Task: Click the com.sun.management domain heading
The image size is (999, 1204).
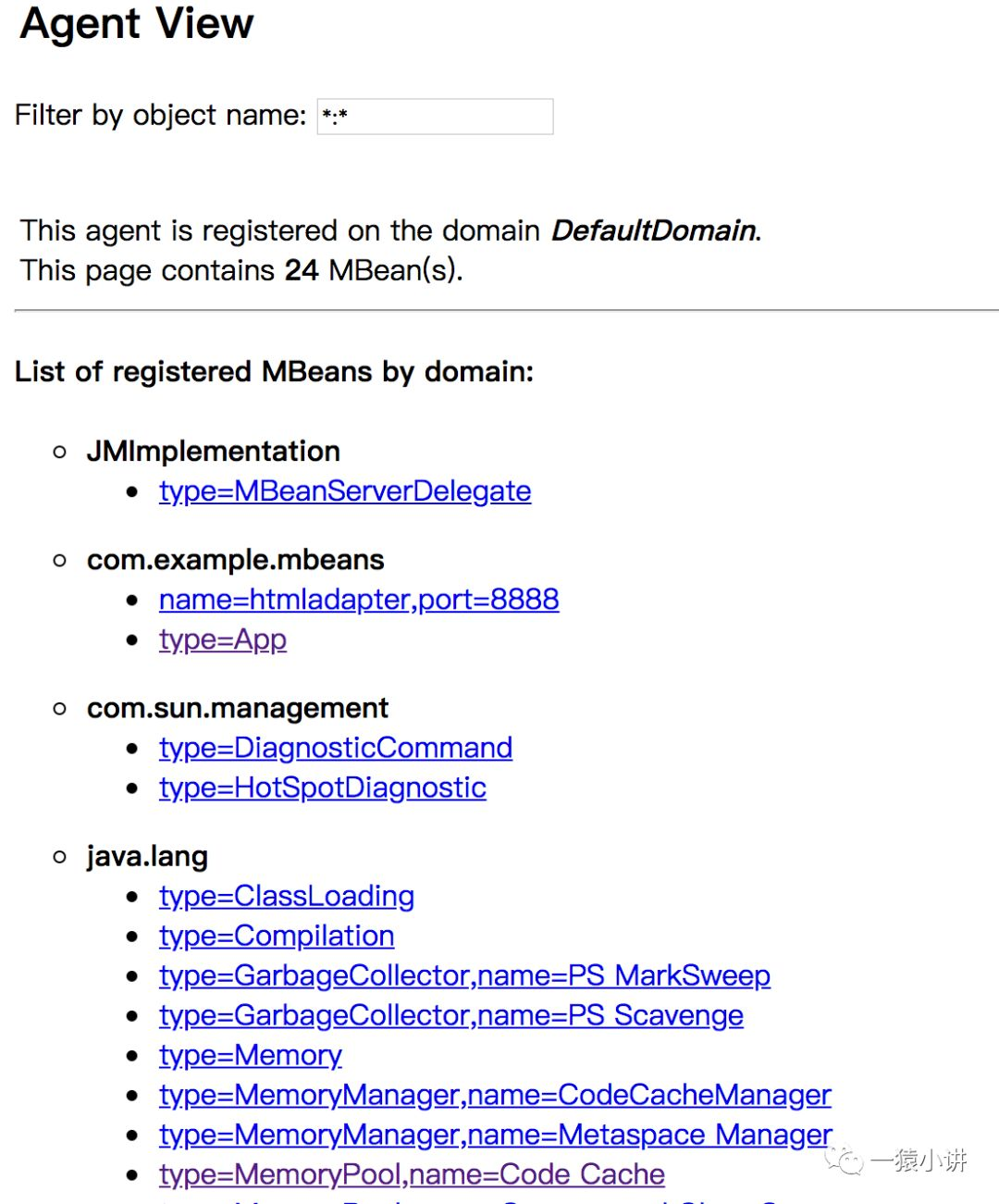Action: (x=238, y=708)
